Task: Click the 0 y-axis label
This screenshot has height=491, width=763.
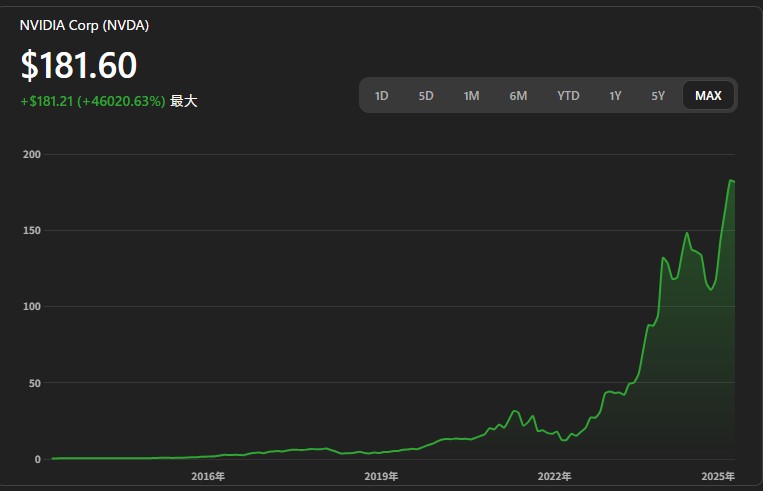Action: coord(37,459)
